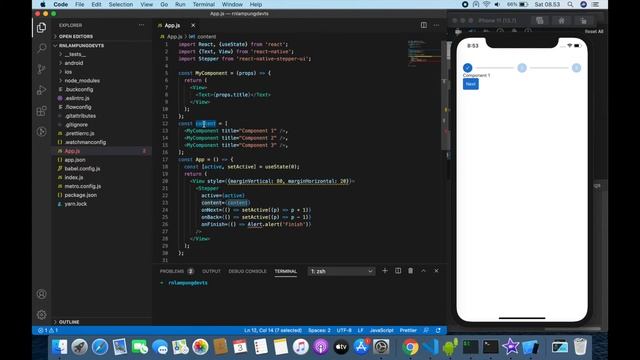
Task: Close the bottom terminal panel
Action: coord(436,271)
